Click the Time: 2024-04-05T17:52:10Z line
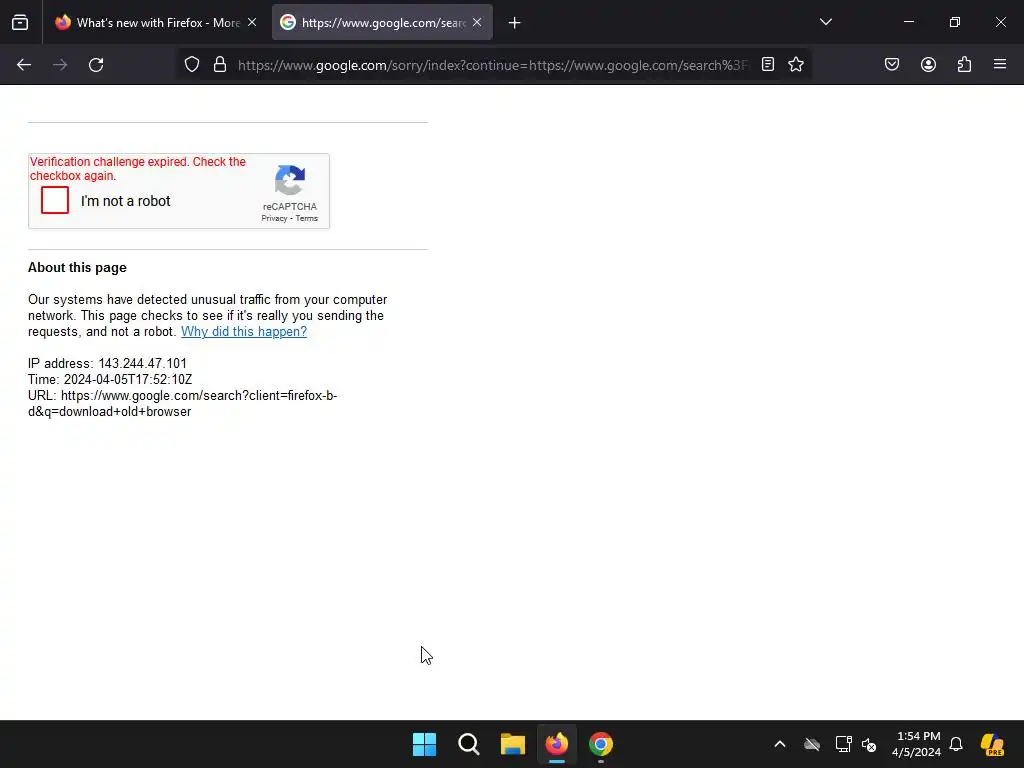 110,379
